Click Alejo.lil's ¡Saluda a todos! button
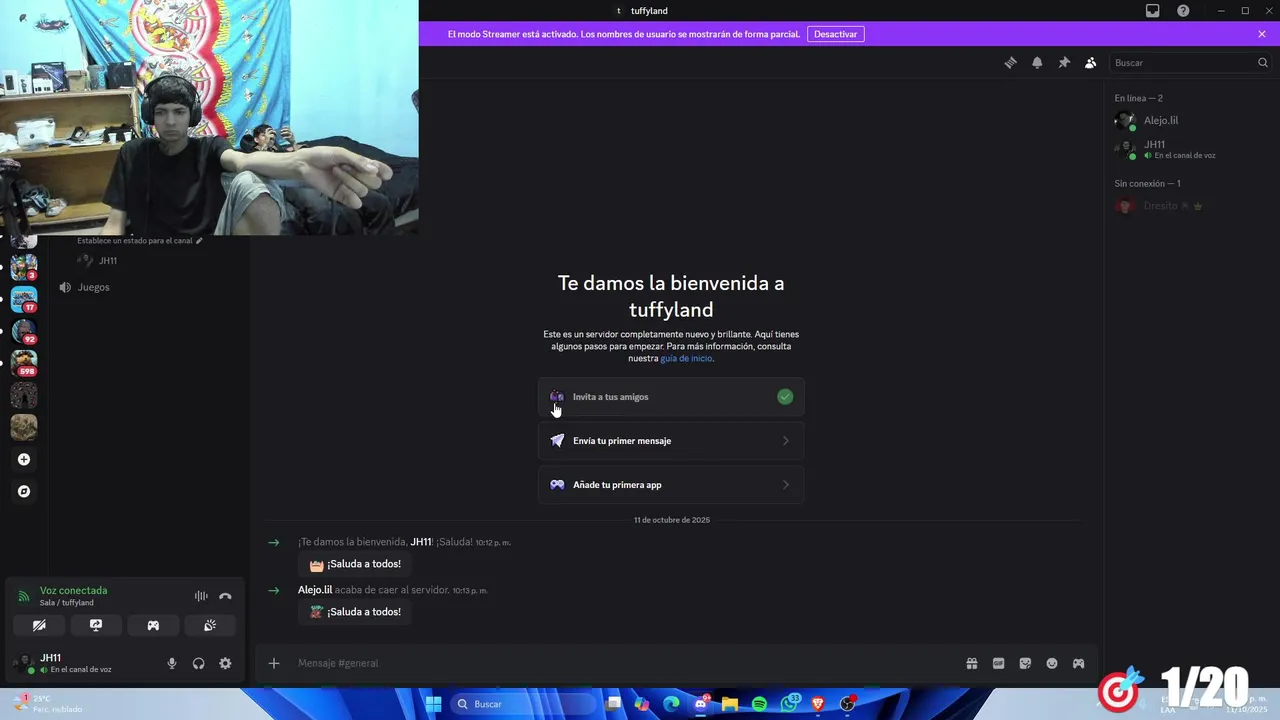Image resolution: width=1280 pixels, height=720 pixels. (x=355, y=612)
